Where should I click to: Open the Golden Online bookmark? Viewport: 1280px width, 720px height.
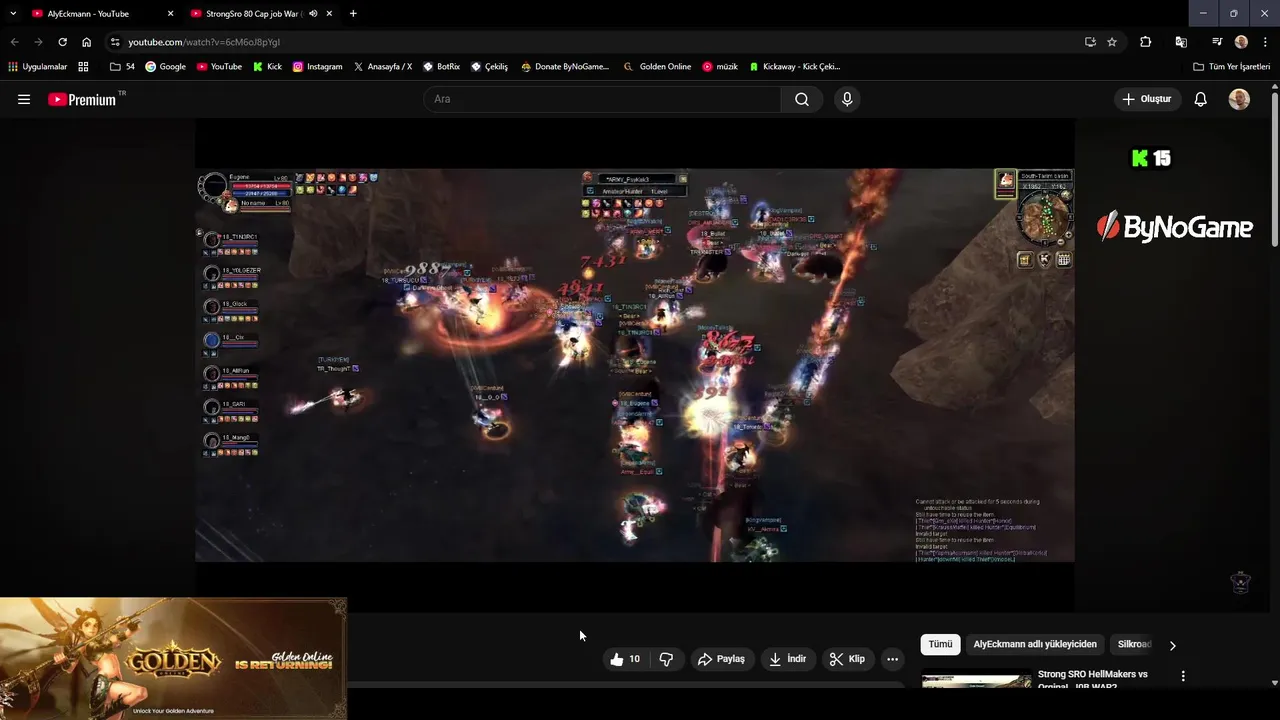point(657,67)
